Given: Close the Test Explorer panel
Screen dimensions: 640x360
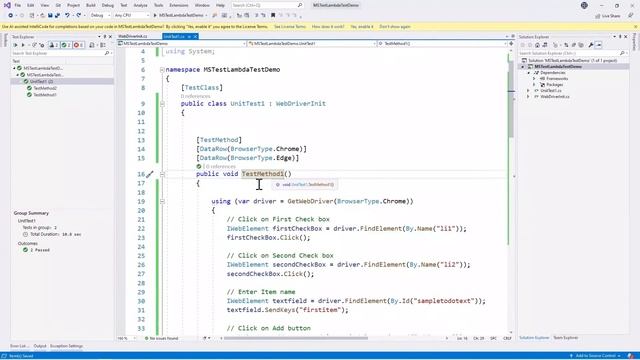Looking at the screenshot, I should tap(110, 37).
